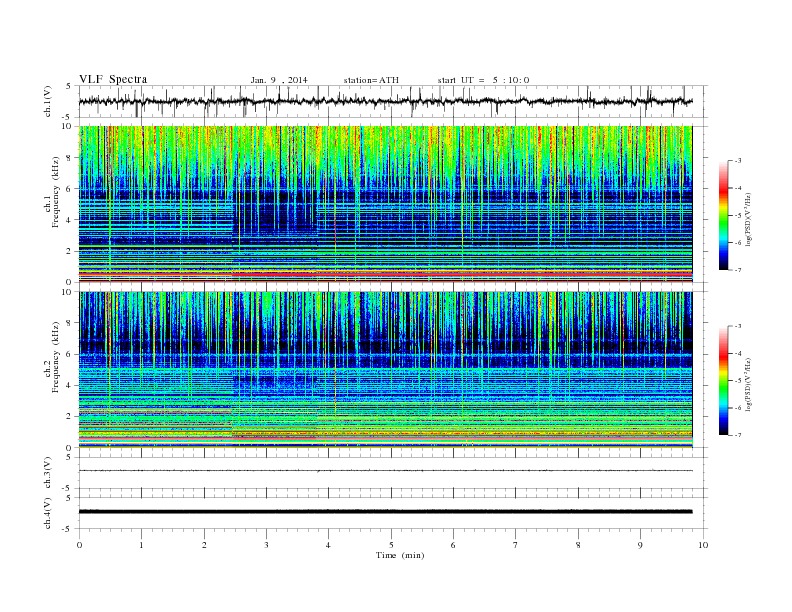Click the "-7" value on ch.1 color bar
792x612 pixels.
pyautogui.click(x=737, y=270)
